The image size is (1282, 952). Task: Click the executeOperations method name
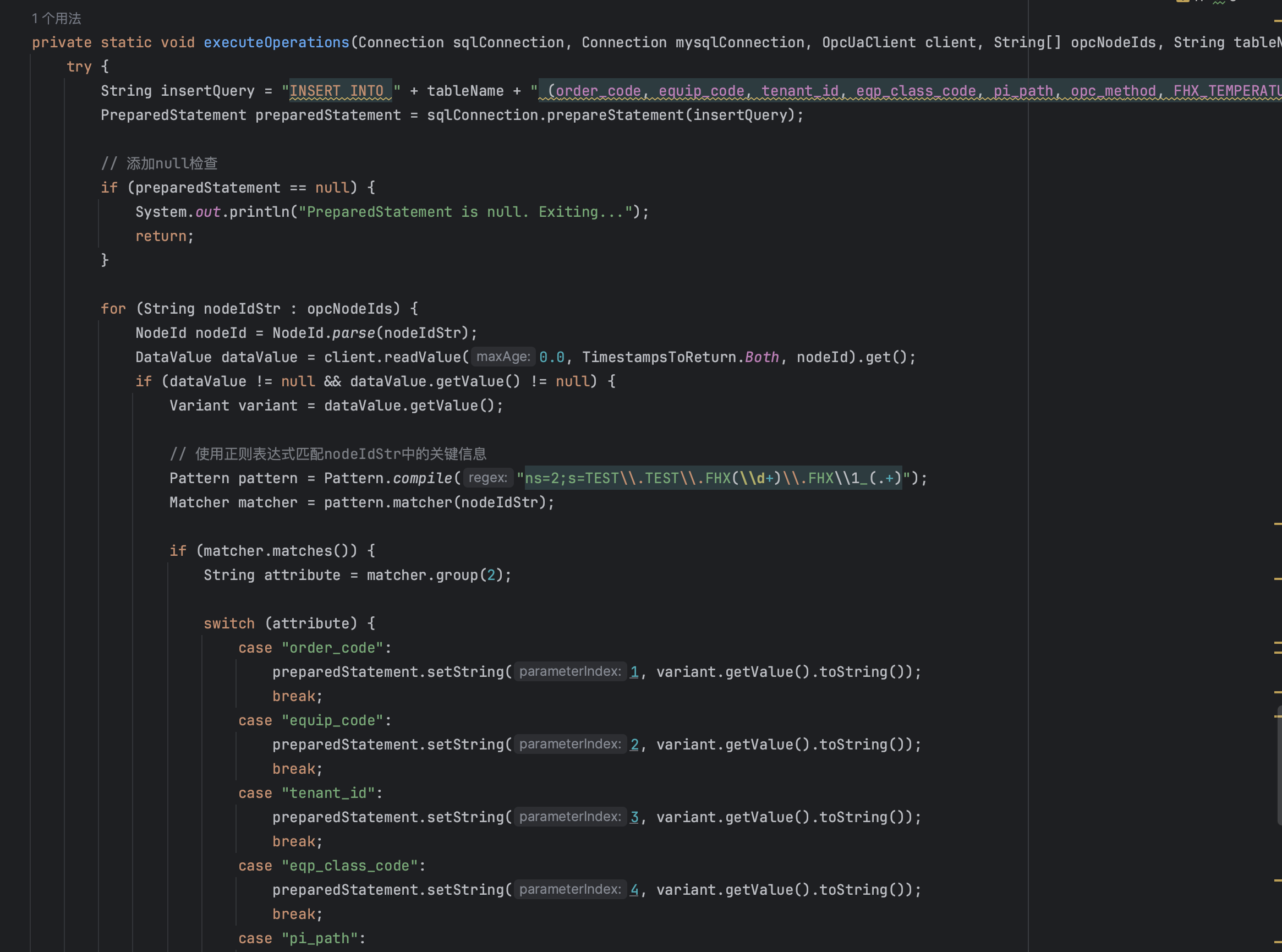click(x=277, y=42)
